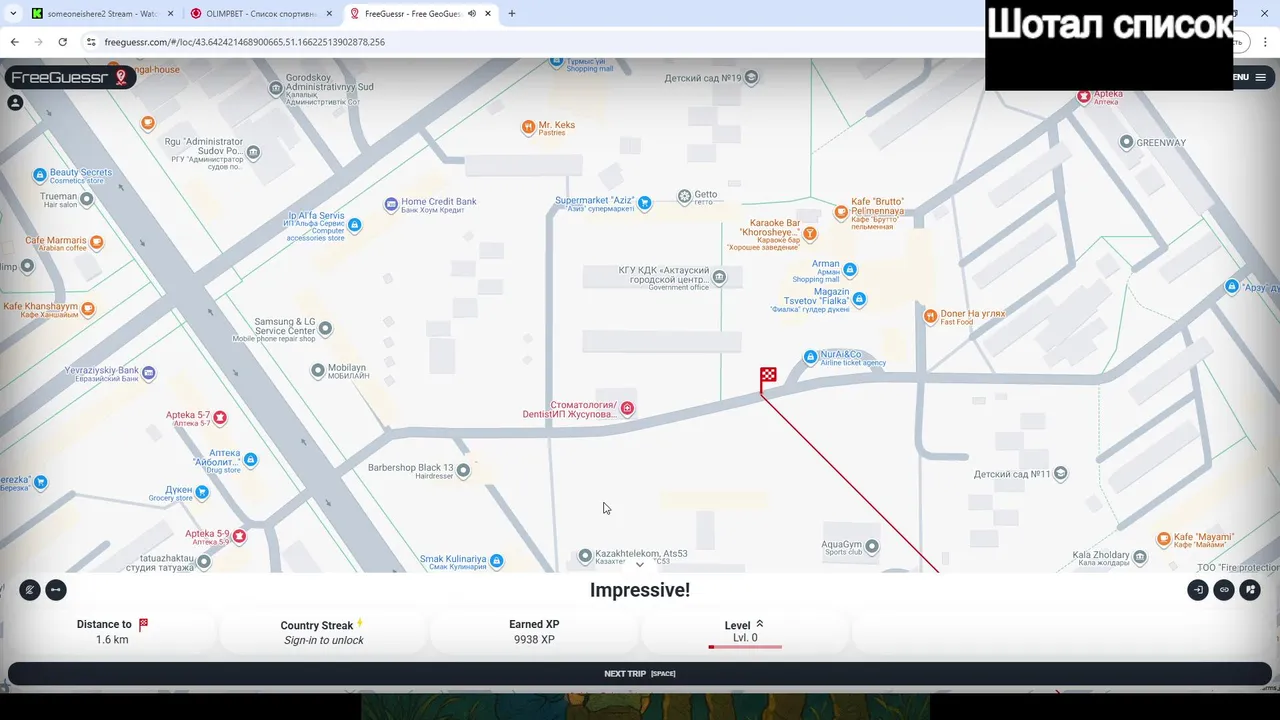The height and width of the screenshot is (720, 1280).
Task: Select the Getto map marker
Action: (684, 196)
